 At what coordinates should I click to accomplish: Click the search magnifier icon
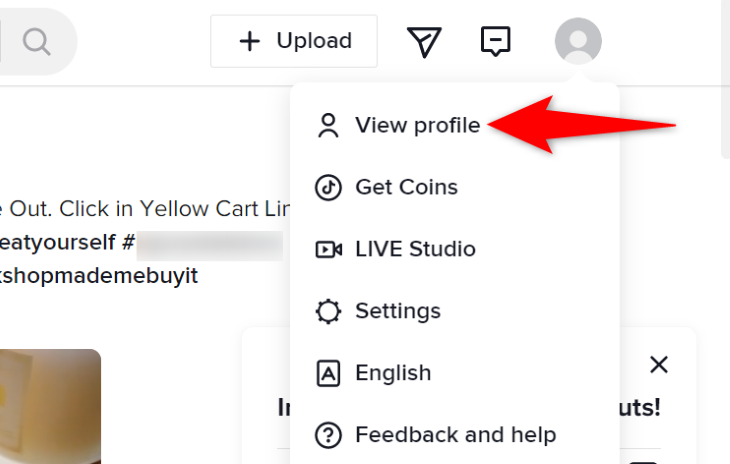[37, 41]
